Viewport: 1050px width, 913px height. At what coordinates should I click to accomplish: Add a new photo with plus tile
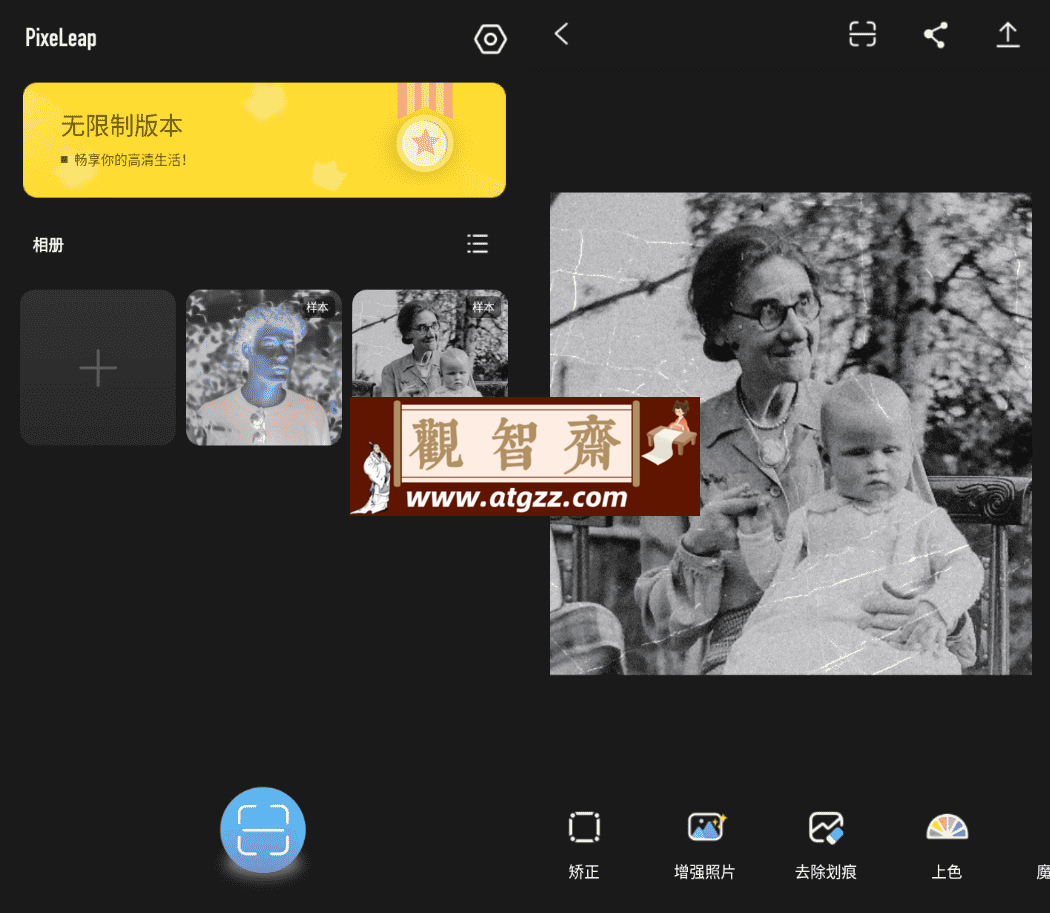click(98, 367)
